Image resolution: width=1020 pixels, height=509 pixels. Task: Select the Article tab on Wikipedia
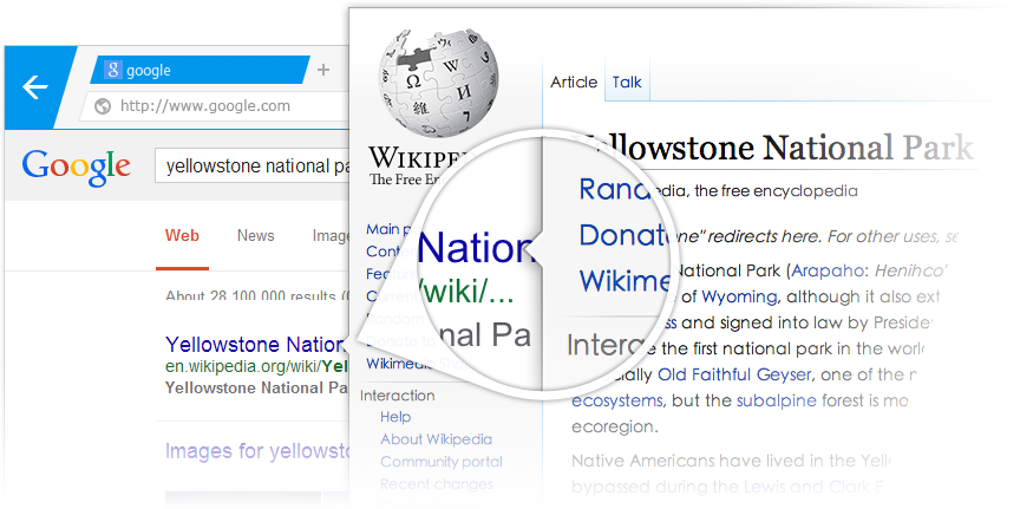pyautogui.click(x=574, y=82)
